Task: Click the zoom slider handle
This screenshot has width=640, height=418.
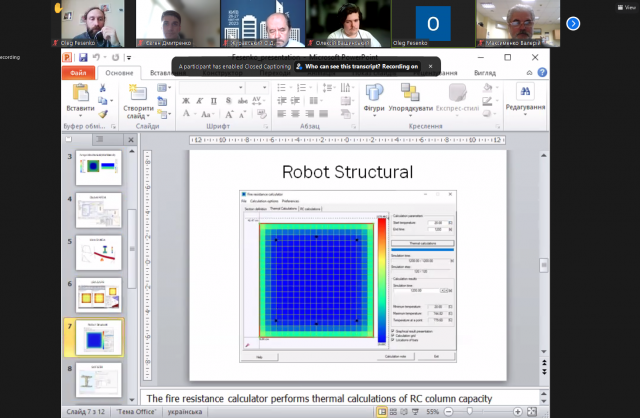Action: tap(469, 411)
